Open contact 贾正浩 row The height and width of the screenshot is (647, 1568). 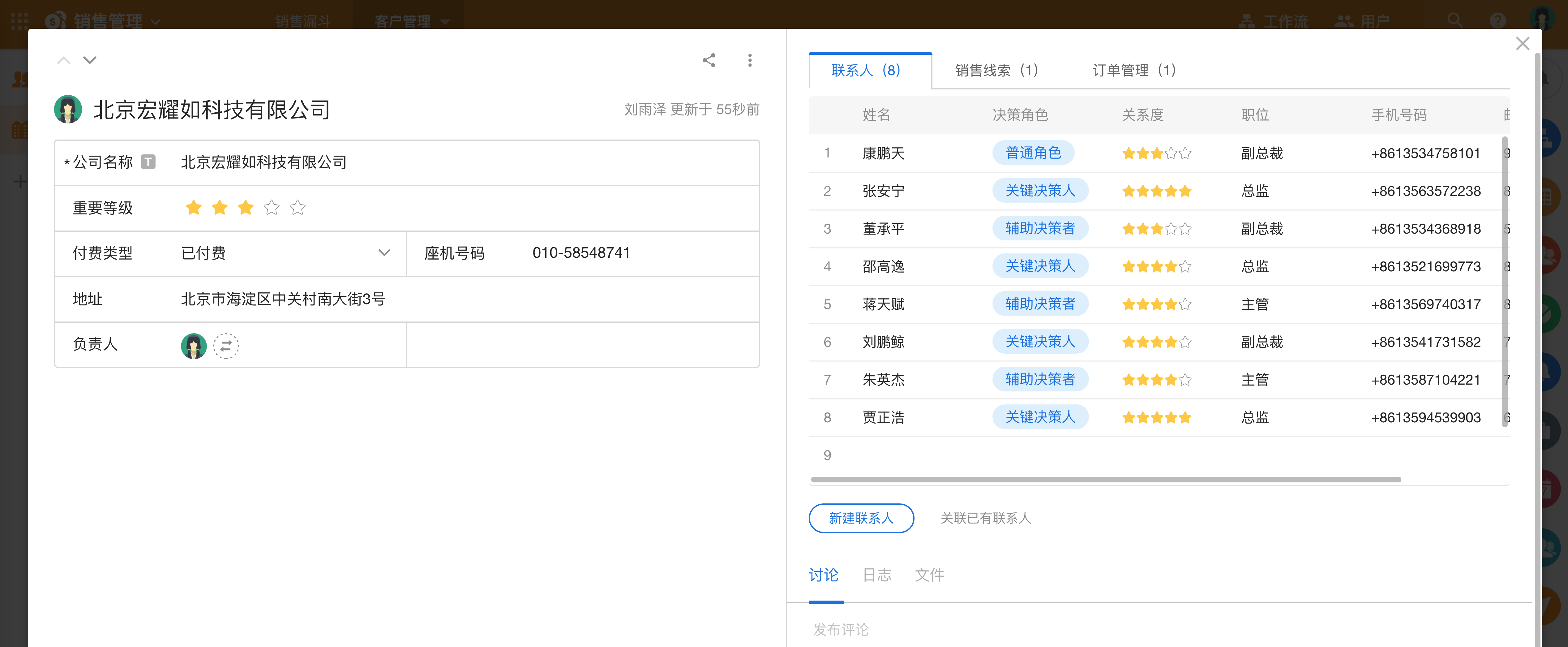[x=1159, y=417]
